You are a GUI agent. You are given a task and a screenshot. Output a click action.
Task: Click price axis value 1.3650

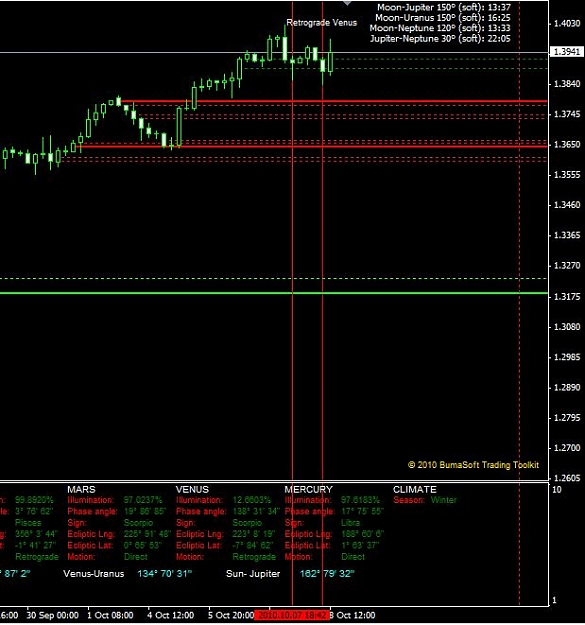567,144
